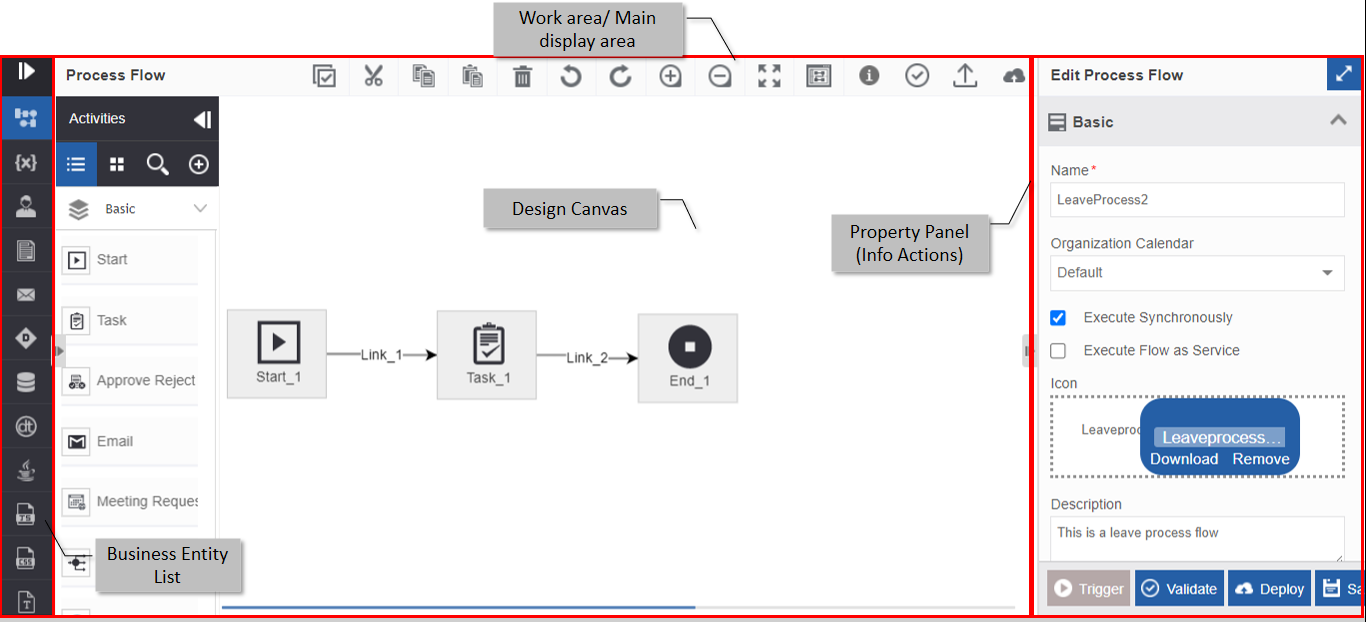
Task: Select the Meeting Request activity
Action: (x=129, y=501)
